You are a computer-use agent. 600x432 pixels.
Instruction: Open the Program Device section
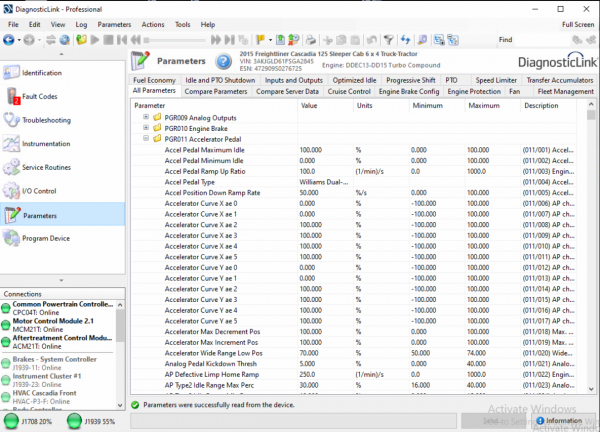tap(46, 237)
